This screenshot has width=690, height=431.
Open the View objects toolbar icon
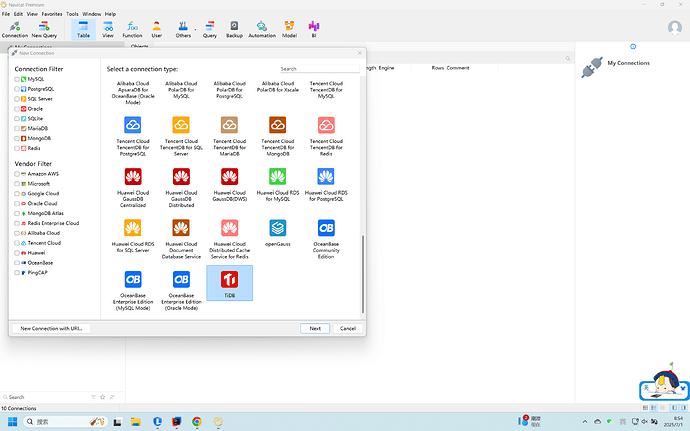click(x=108, y=29)
